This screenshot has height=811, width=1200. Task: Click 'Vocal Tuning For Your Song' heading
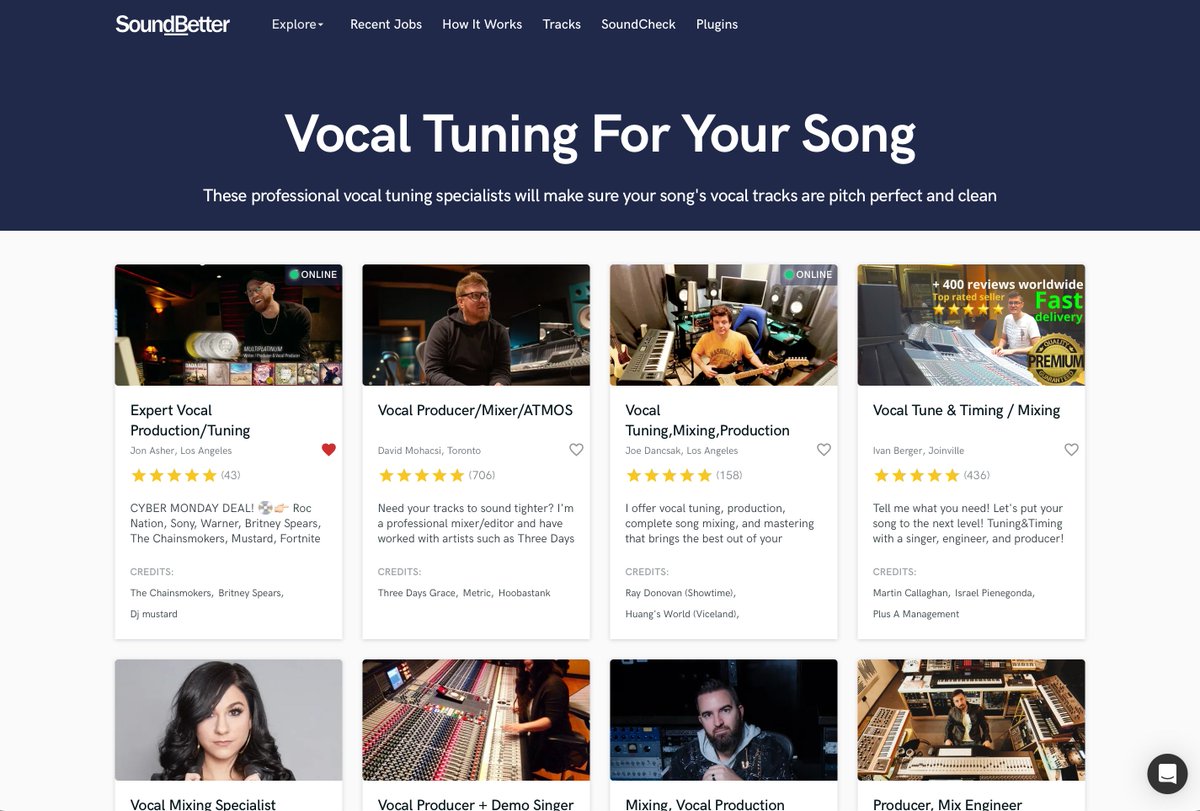600,134
